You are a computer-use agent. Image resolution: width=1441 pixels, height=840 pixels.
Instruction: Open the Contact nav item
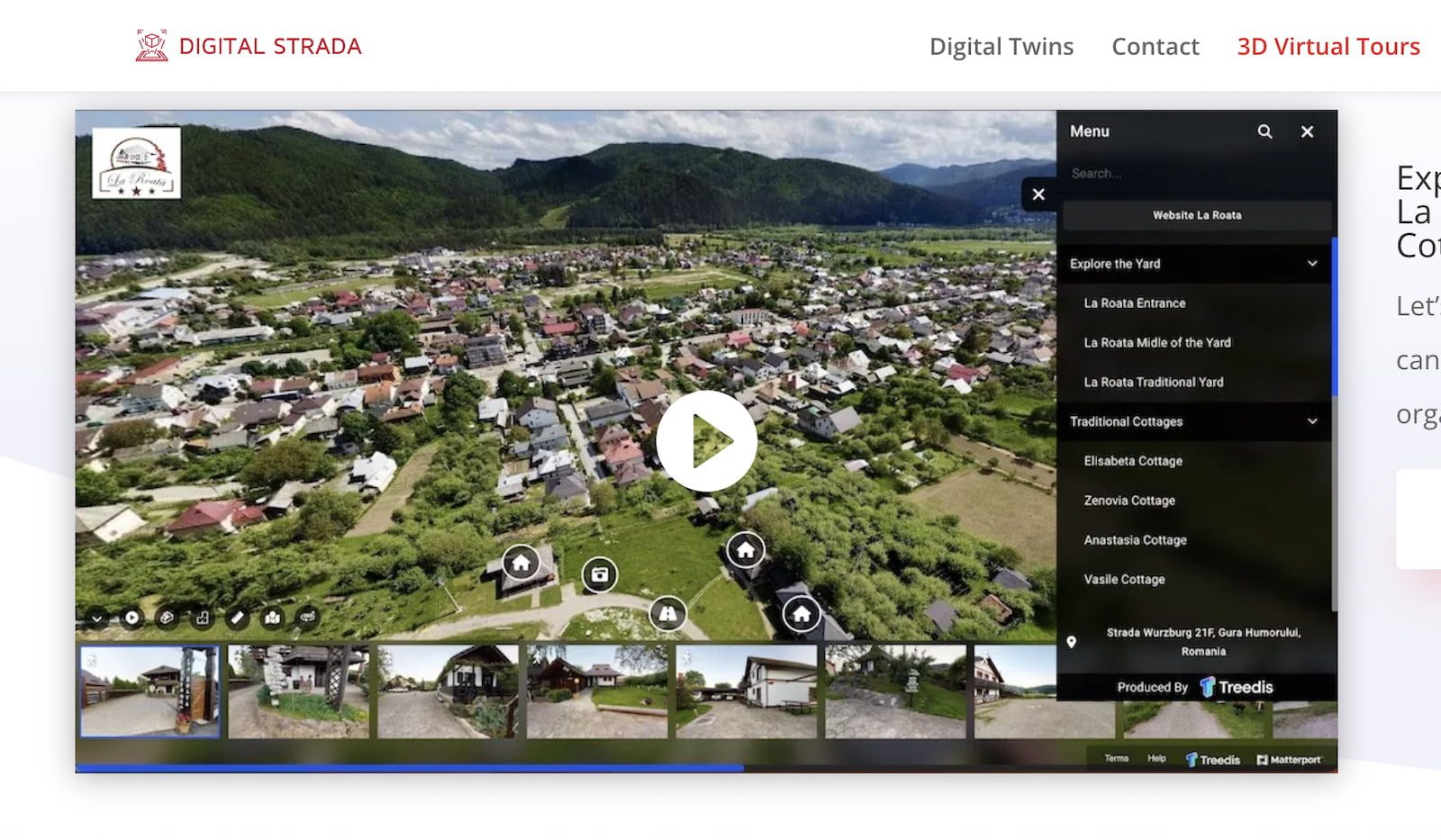(x=1156, y=46)
